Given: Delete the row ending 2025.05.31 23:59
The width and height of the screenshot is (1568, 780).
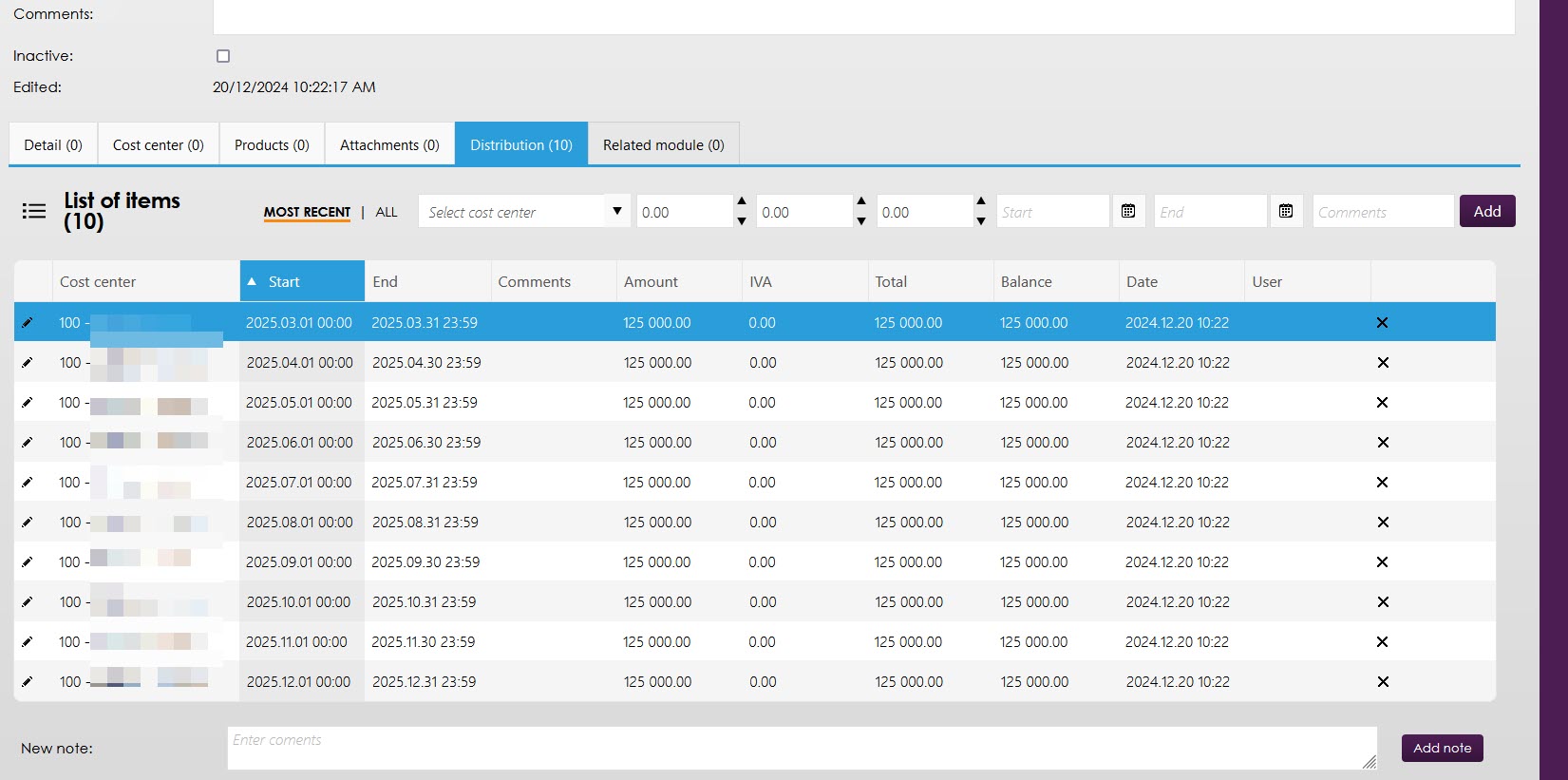Looking at the screenshot, I should click(x=1383, y=403).
